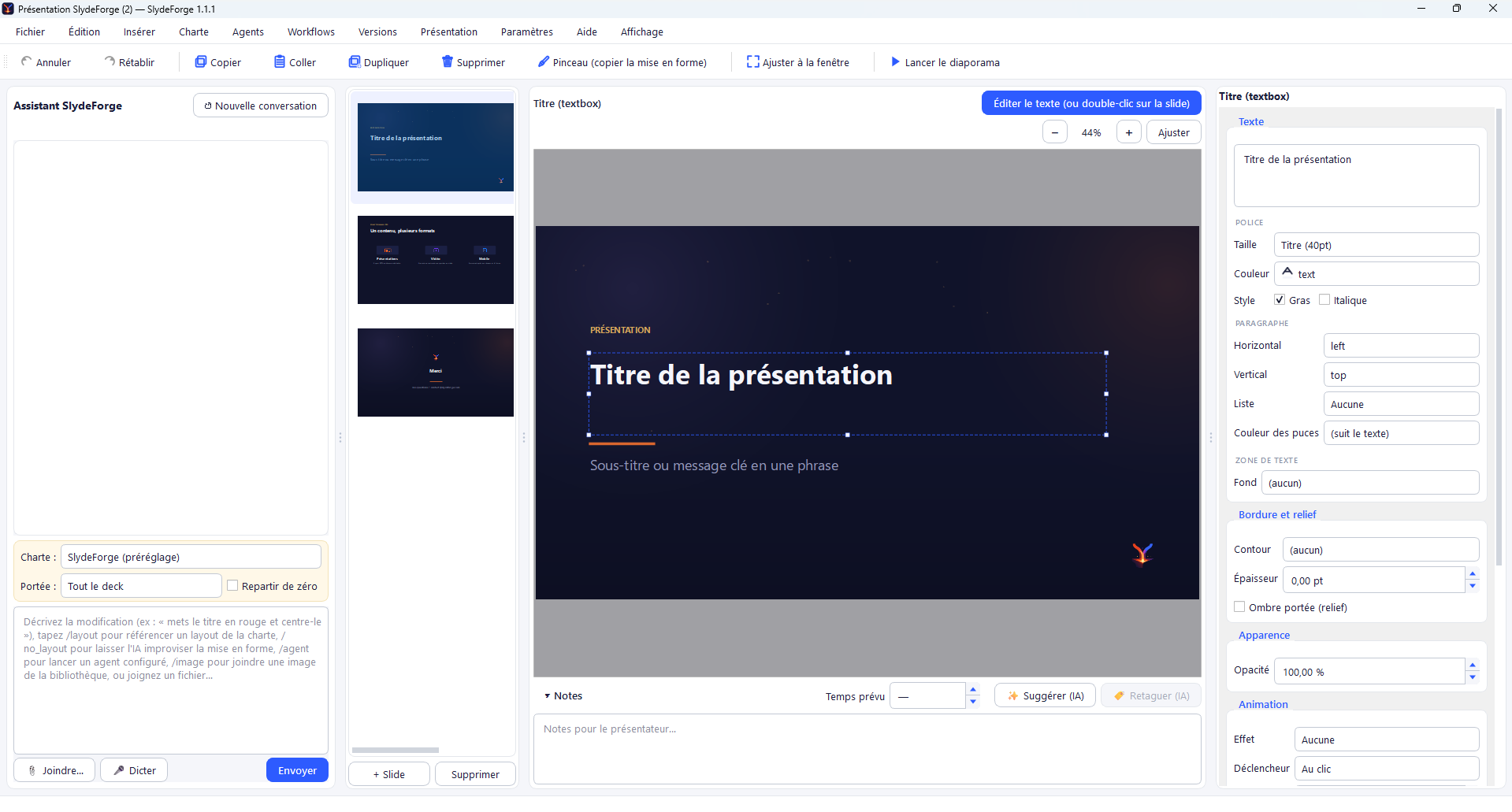The height and width of the screenshot is (812, 1512).
Task: Open the Liste style dropdown
Action: (1401, 404)
